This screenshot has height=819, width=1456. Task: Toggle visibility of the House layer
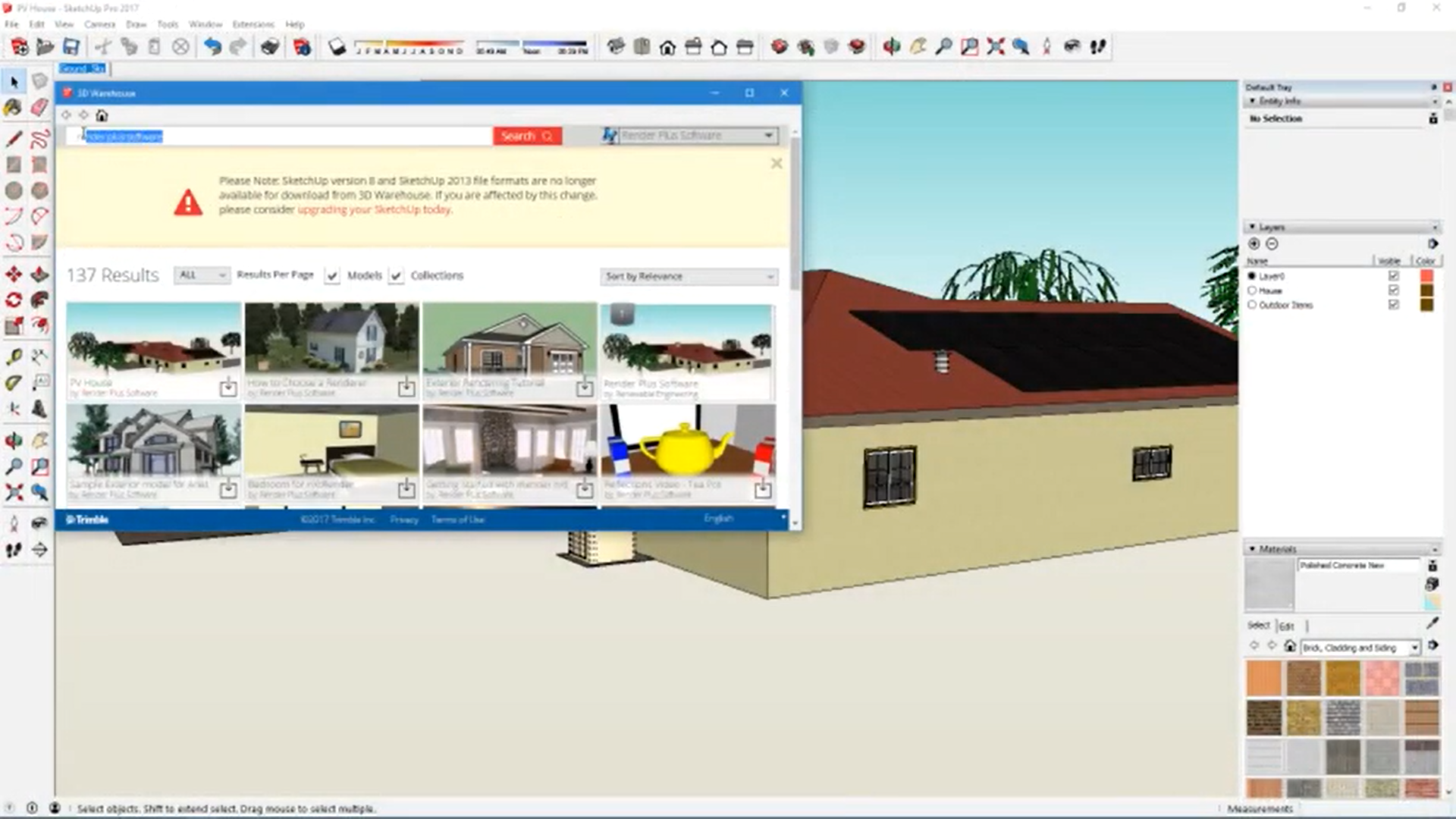click(1393, 291)
